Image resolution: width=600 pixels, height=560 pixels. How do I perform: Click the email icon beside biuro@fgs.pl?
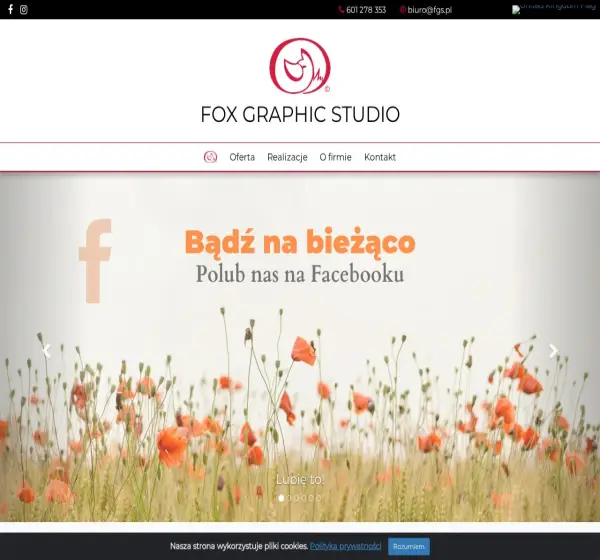403,10
